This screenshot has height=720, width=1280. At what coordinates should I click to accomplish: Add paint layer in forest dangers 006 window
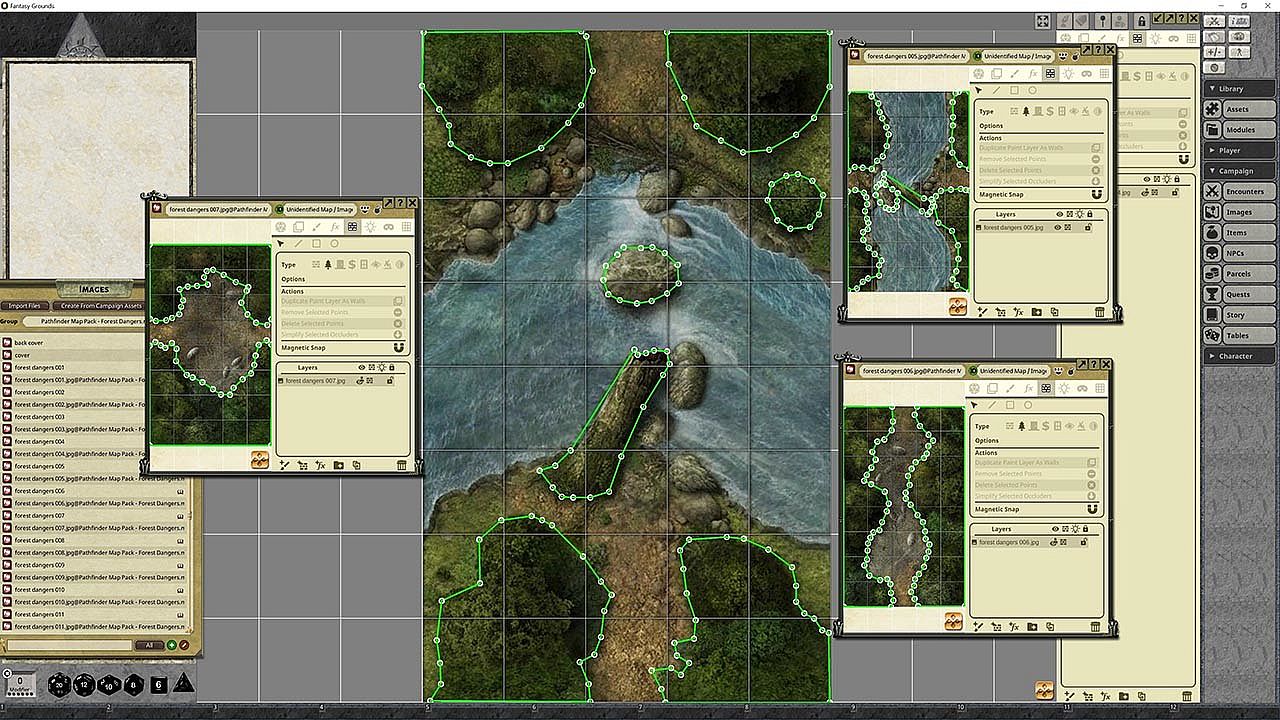tap(977, 627)
